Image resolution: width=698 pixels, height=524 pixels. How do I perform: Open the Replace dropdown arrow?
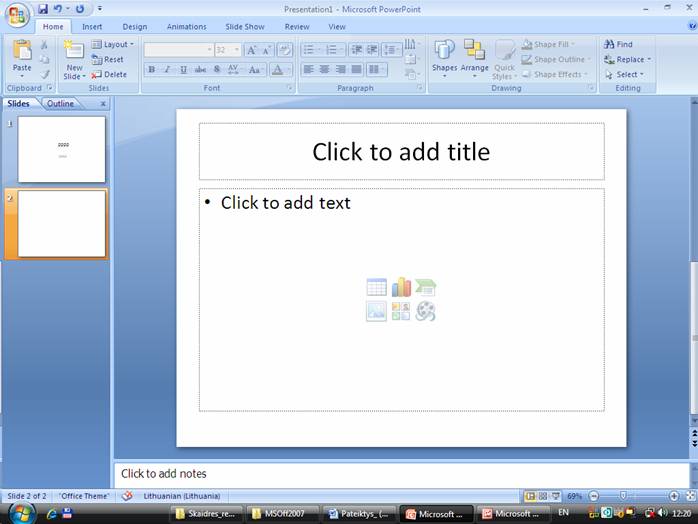[x=649, y=59]
